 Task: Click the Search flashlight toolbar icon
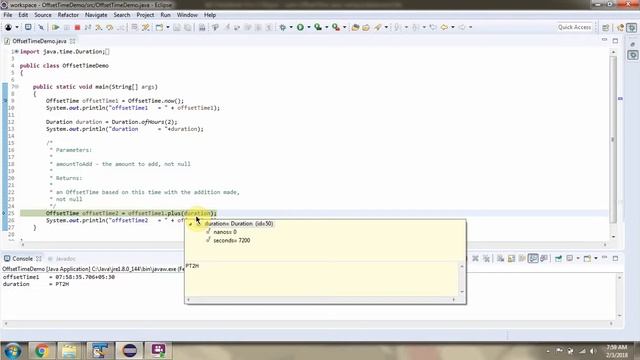(x=378, y=27)
